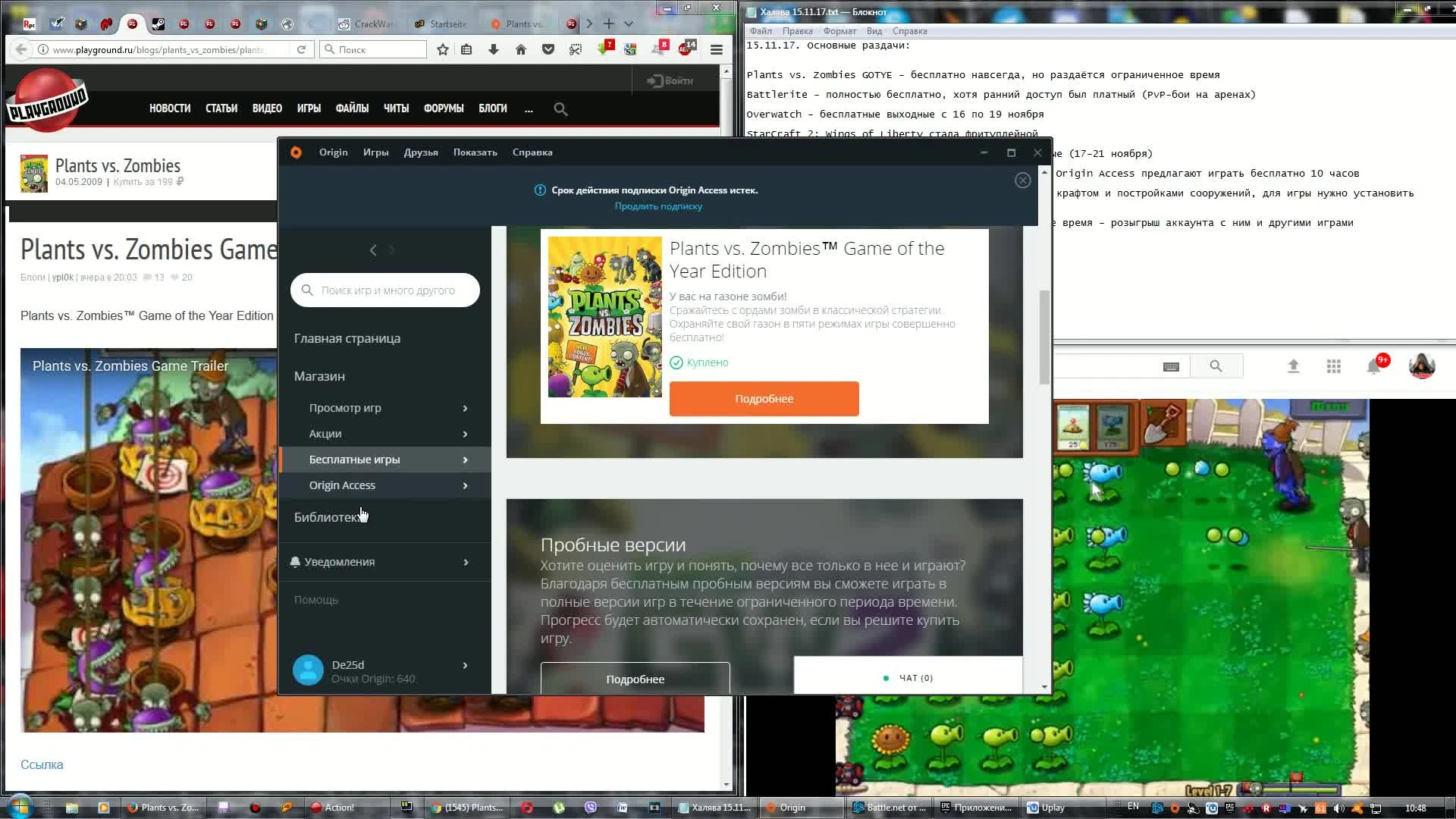Open Формат menu in Notepad
Image resolution: width=1456 pixels, height=819 pixels.
click(839, 31)
